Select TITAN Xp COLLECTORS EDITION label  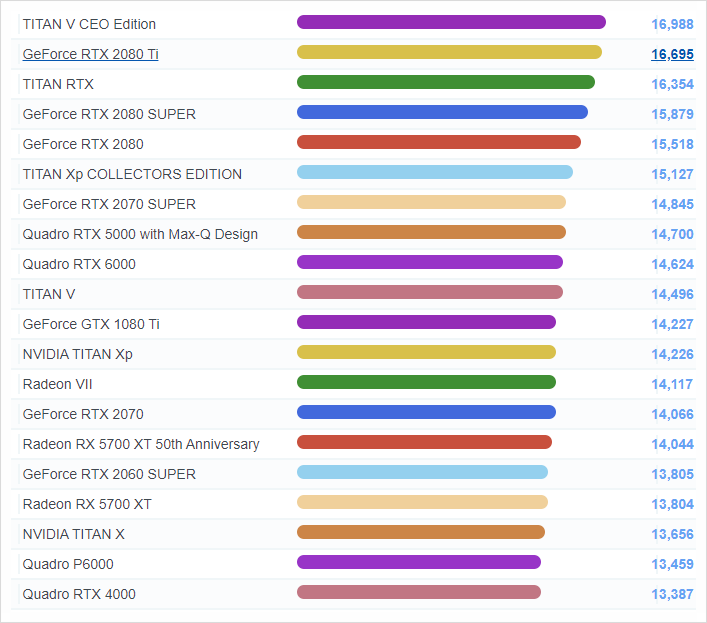(132, 174)
